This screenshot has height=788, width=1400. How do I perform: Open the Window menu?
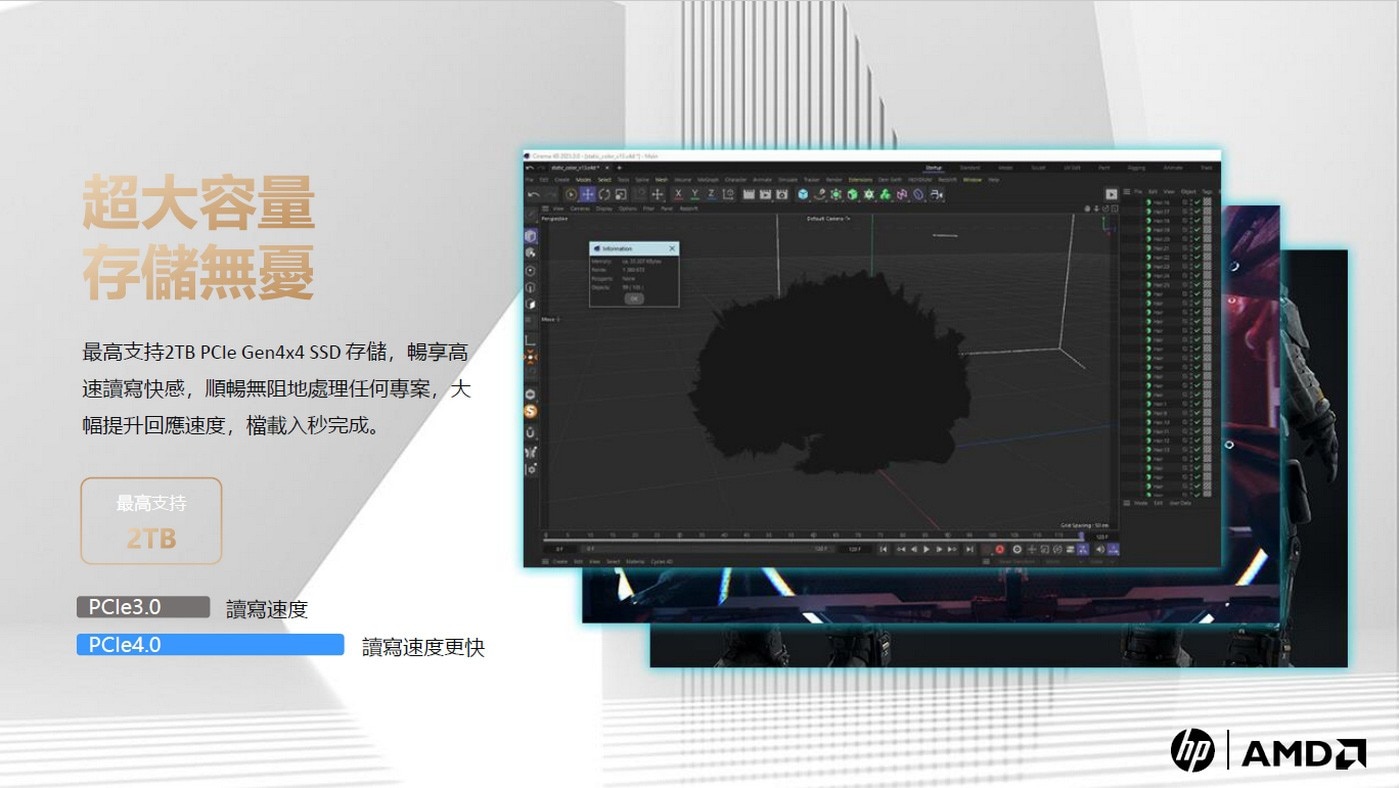point(972,180)
